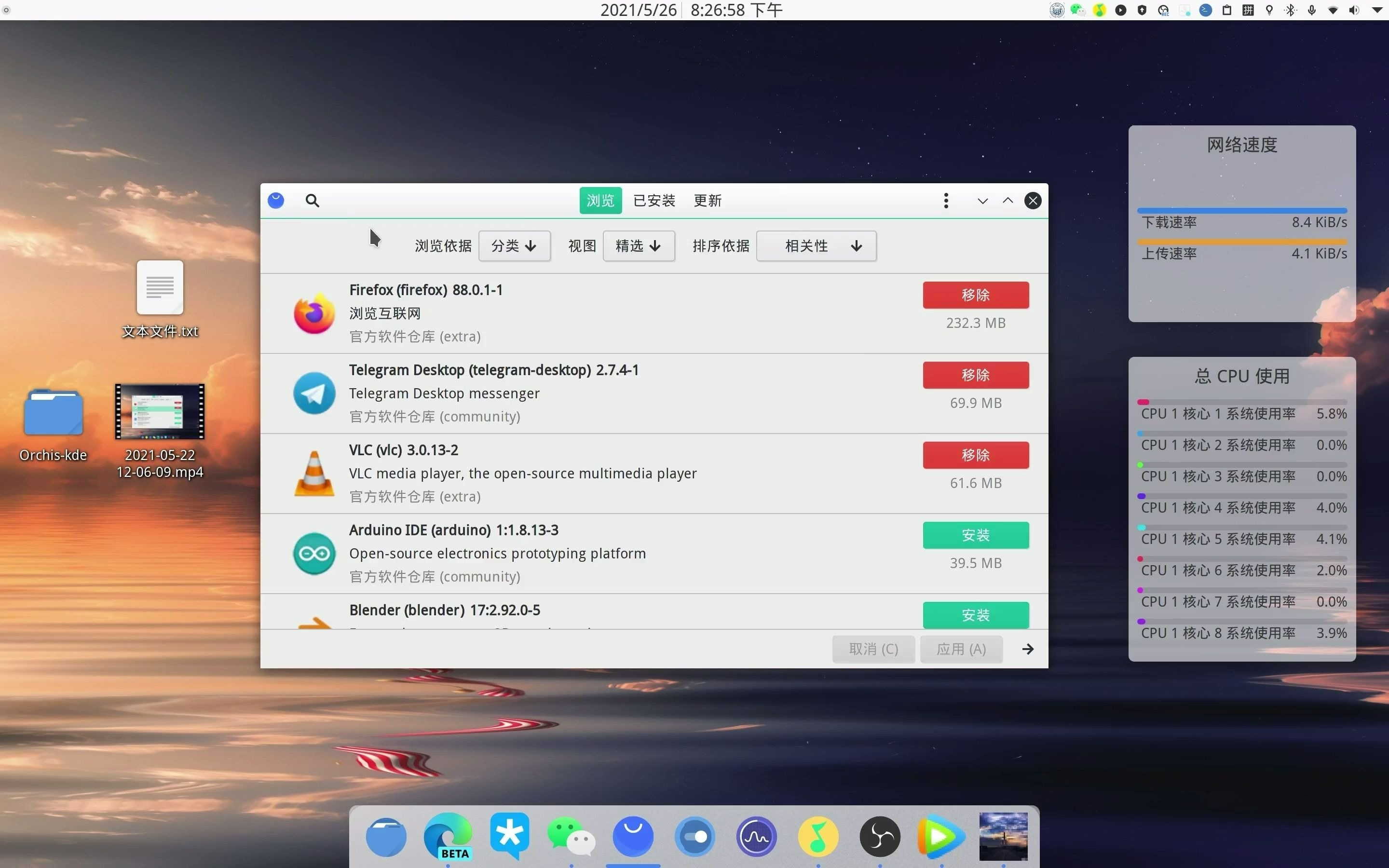
Task: Click CPU 1 核心 1 系统使用率 row
Action: [x=1242, y=414]
